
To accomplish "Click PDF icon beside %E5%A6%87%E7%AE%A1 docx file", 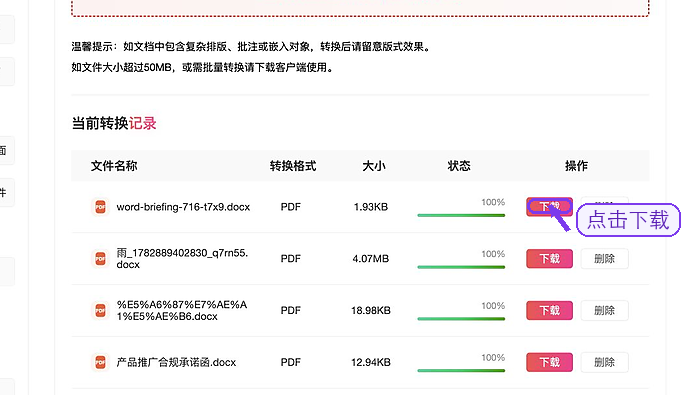I will click(100, 310).
